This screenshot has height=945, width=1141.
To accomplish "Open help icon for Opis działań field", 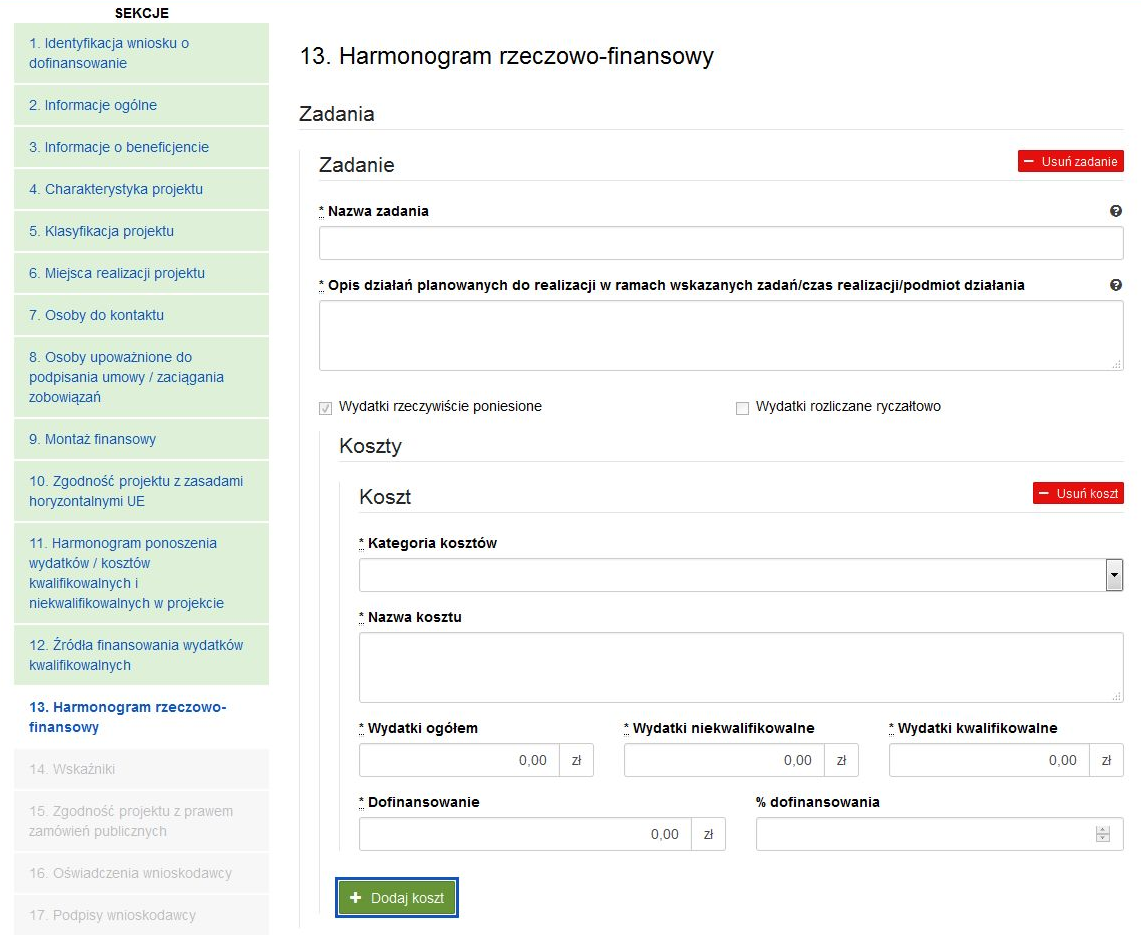I will tap(1116, 285).
